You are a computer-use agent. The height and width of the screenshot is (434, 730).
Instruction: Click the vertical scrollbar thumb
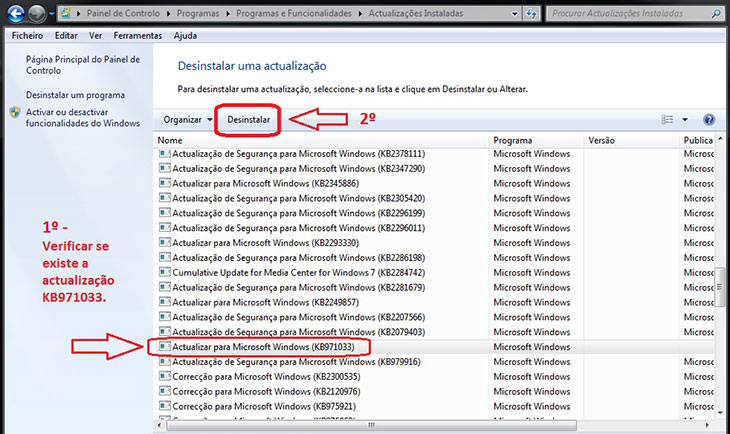(x=720, y=287)
